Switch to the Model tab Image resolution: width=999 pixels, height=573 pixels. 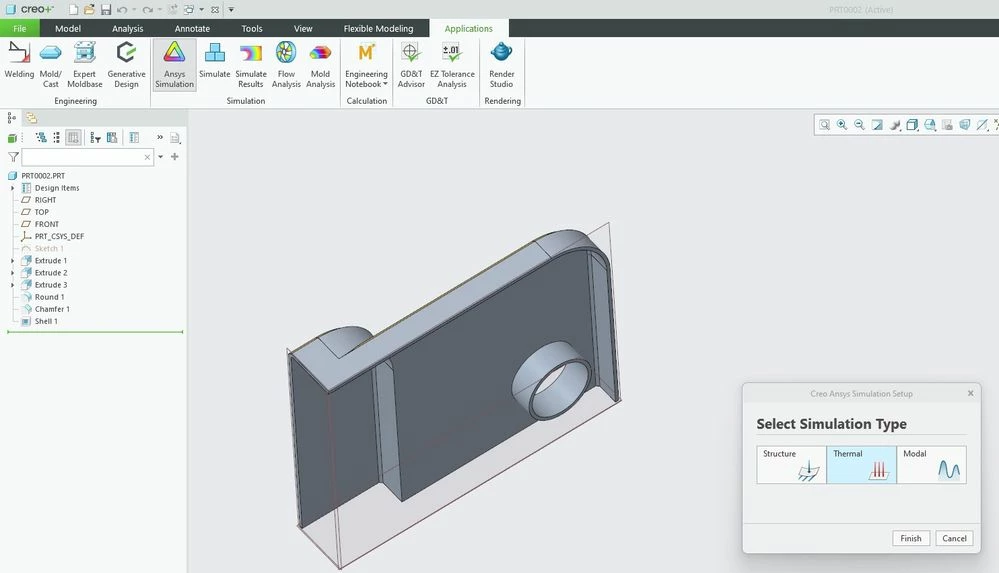68,28
